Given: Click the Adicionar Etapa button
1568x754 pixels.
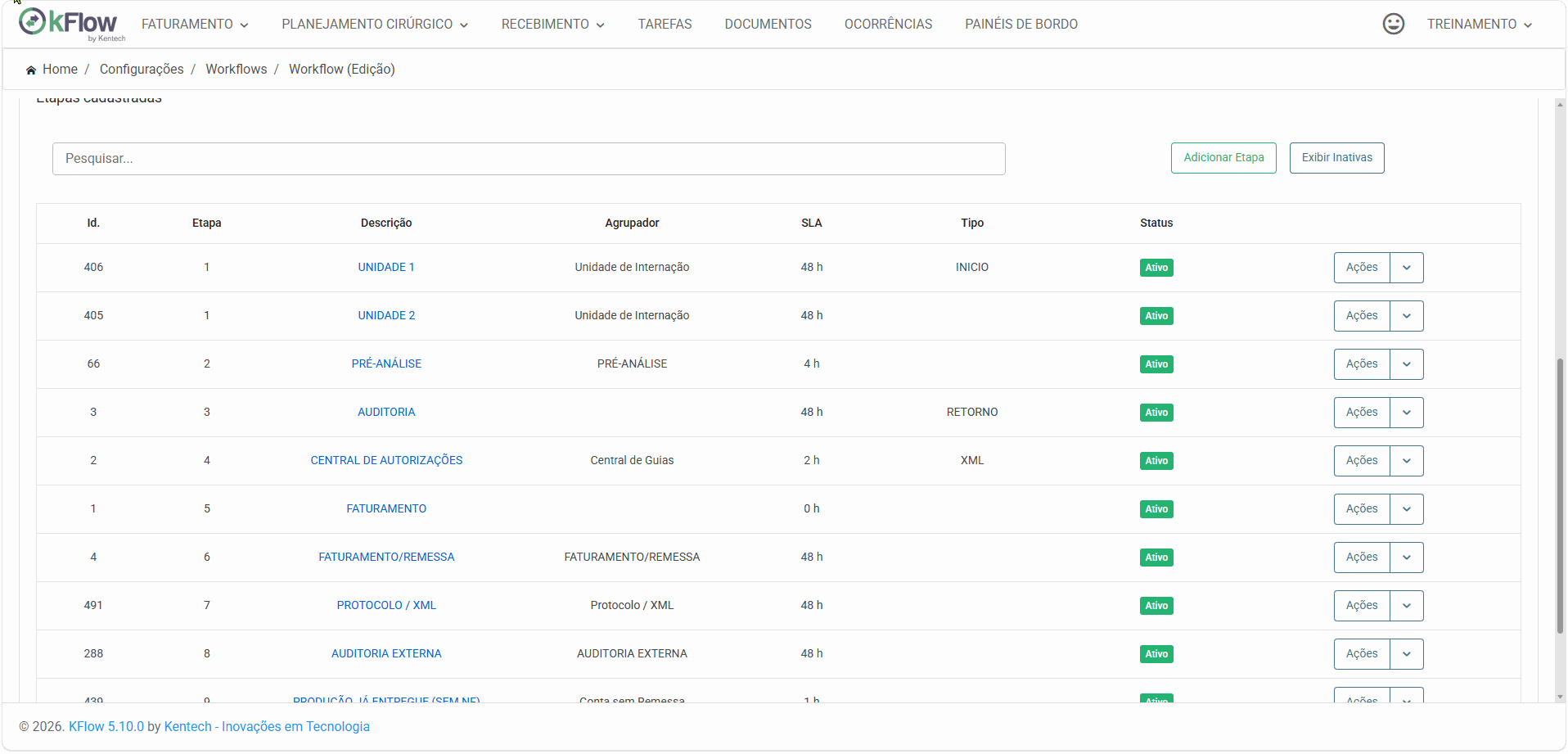Looking at the screenshot, I should pyautogui.click(x=1223, y=158).
